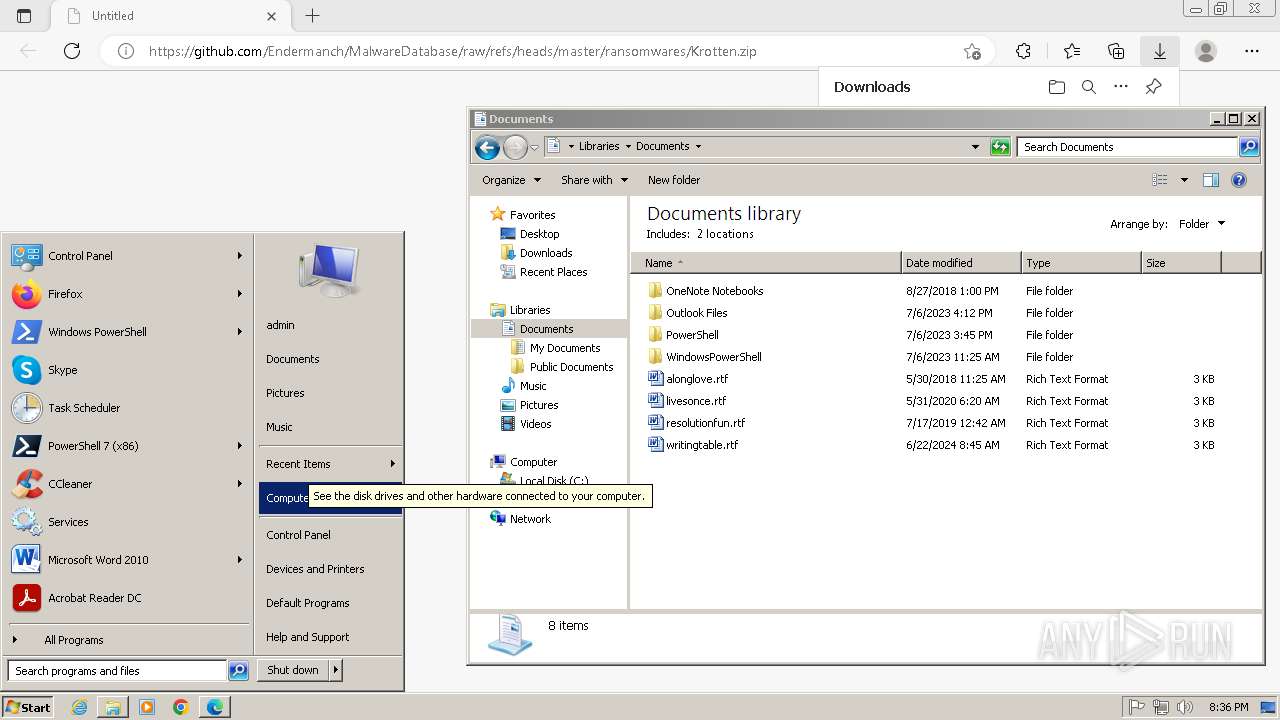
Task: Open Task Scheduler from Start menu
Action: (127, 408)
